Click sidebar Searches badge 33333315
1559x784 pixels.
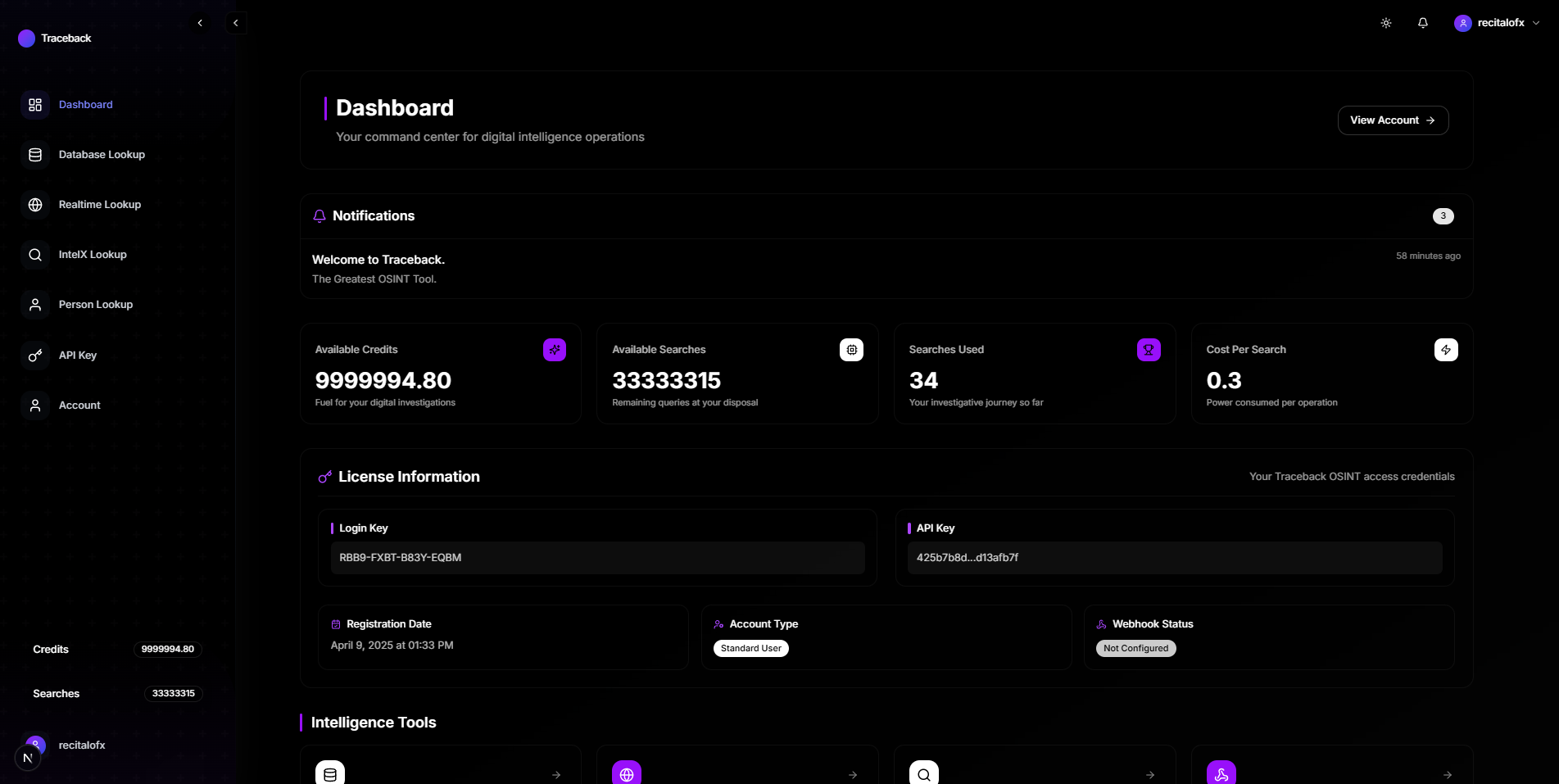pyautogui.click(x=174, y=694)
